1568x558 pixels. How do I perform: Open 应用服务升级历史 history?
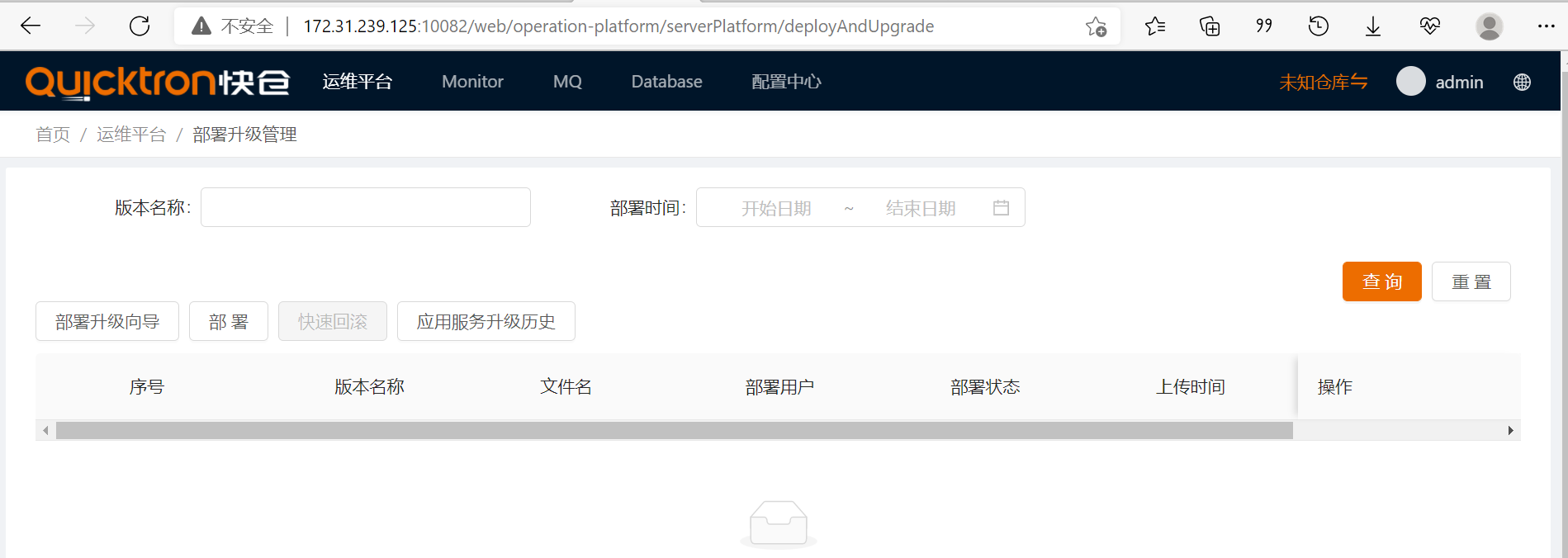[x=486, y=321]
